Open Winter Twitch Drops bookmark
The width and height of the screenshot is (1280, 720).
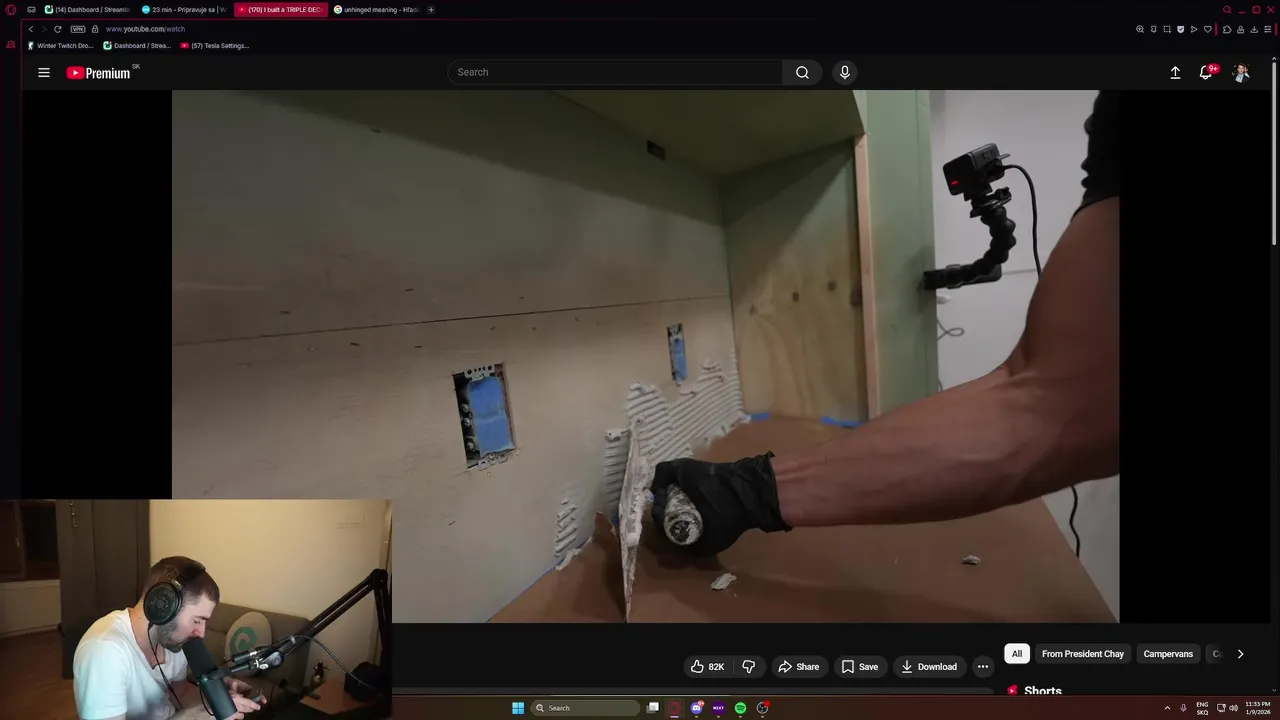coord(61,45)
